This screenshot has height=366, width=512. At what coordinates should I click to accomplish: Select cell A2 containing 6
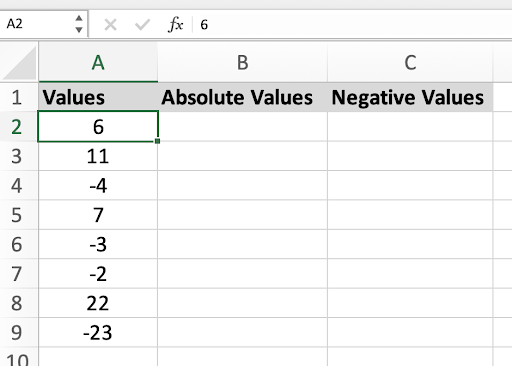pos(98,127)
